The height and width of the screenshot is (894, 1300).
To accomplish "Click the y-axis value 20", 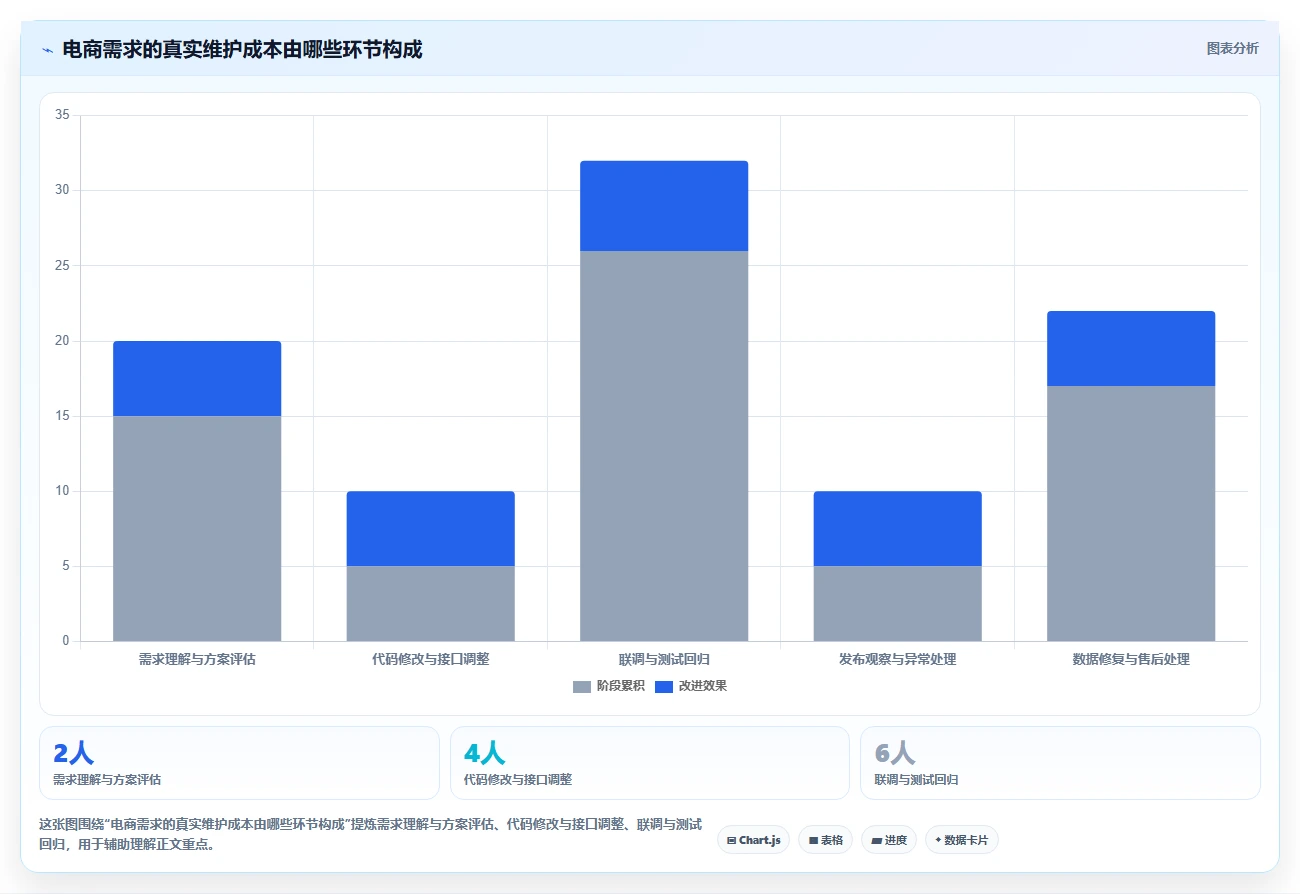I will 62,341.
